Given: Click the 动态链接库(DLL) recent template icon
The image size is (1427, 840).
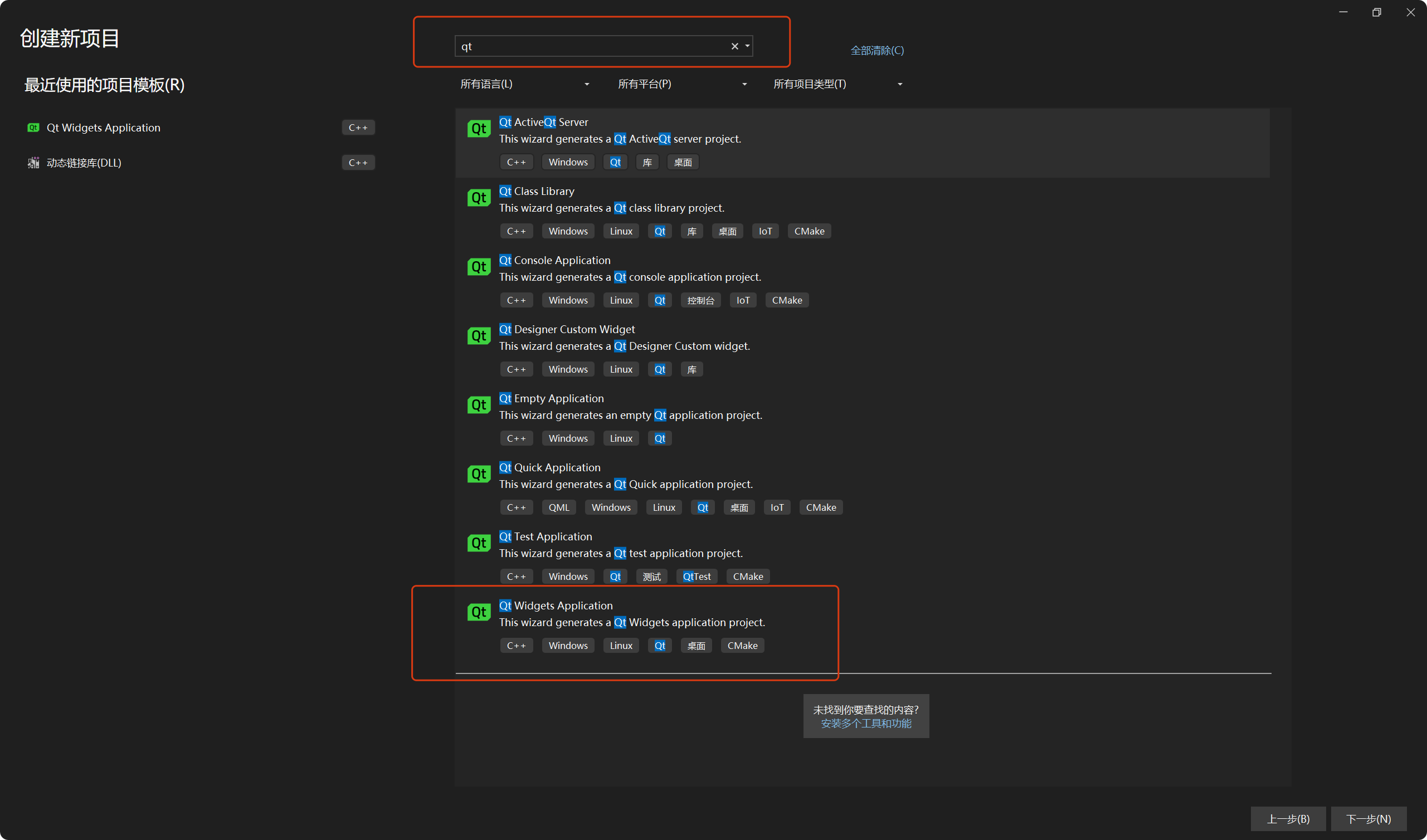Looking at the screenshot, I should [x=33, y=163].
